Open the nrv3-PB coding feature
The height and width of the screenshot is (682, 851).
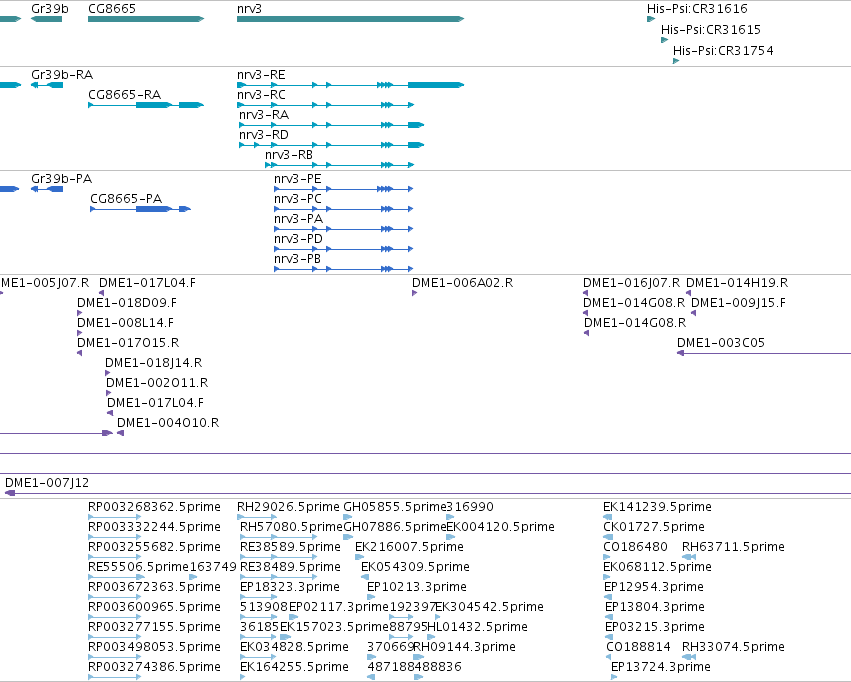pos(297,259)
